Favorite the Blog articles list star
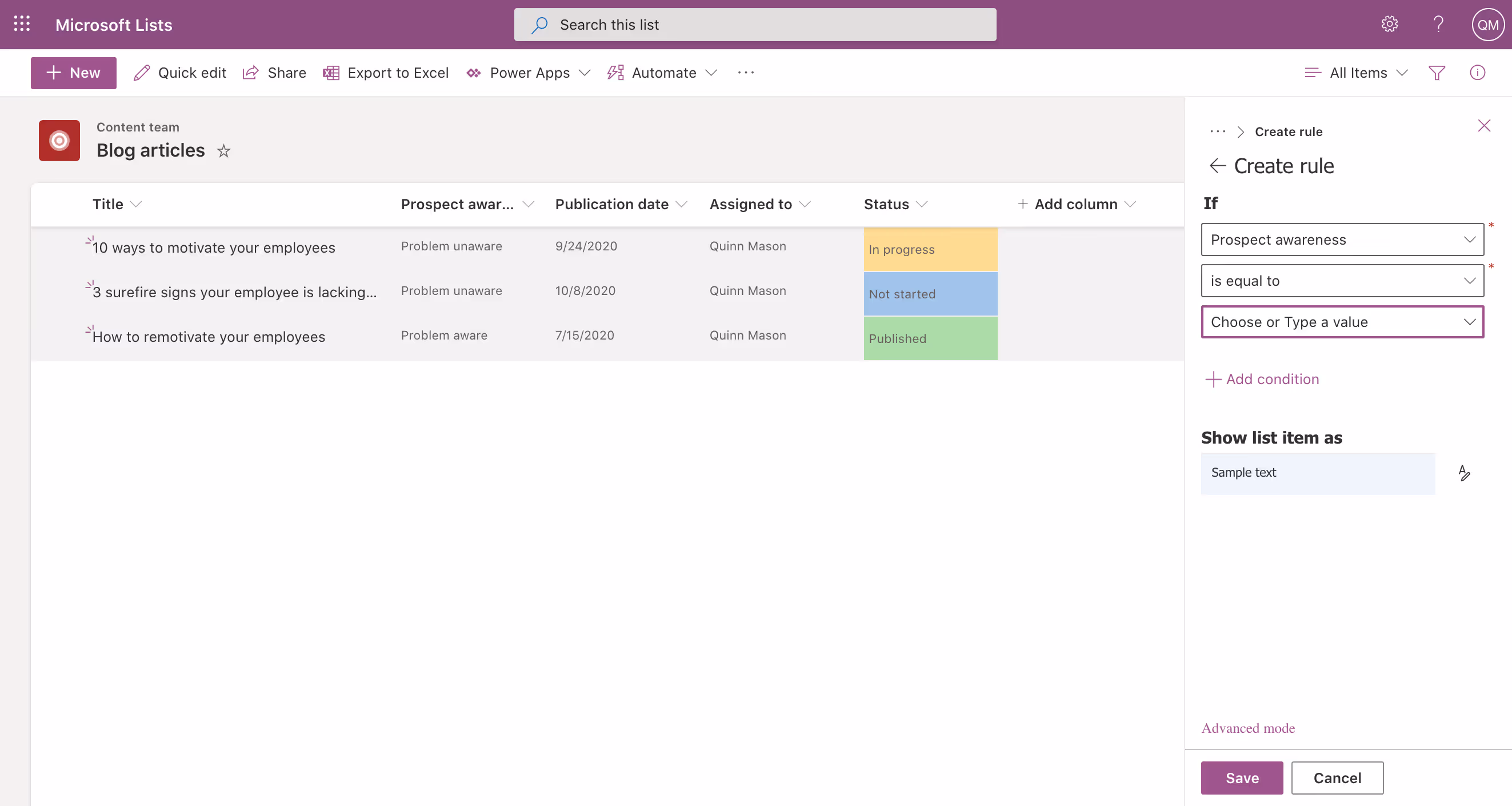 pyautogui.click(x=223, y=151)
